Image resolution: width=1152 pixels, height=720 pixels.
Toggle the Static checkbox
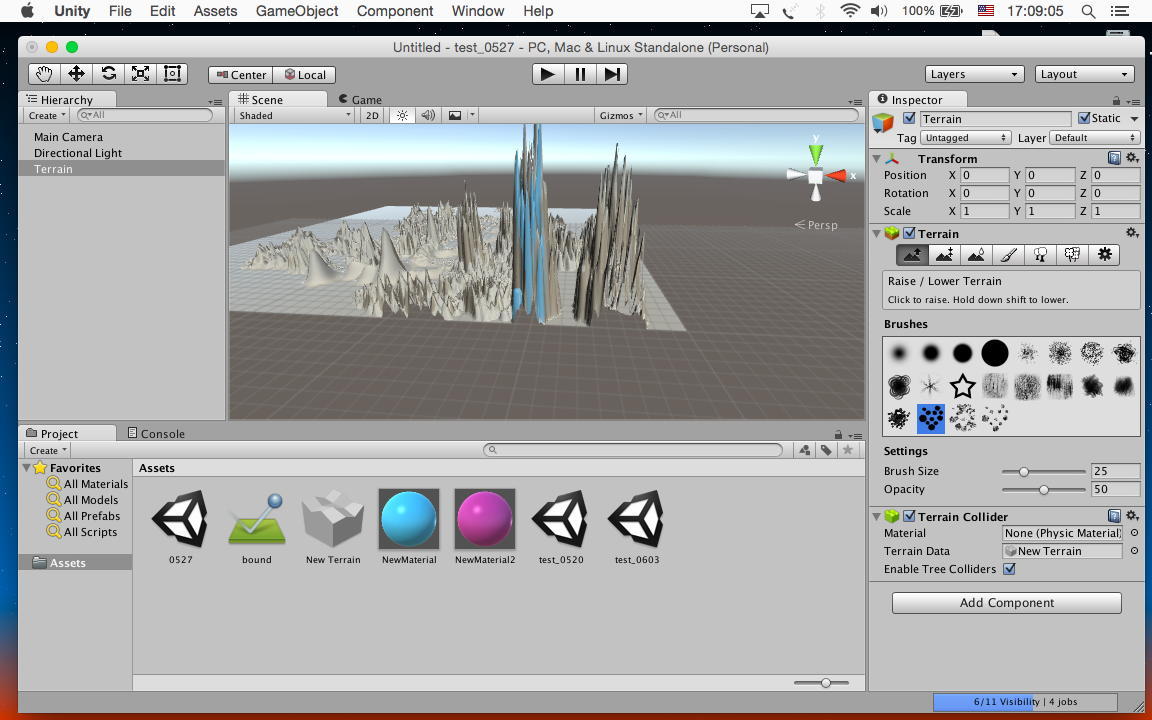coord(1084,118)
